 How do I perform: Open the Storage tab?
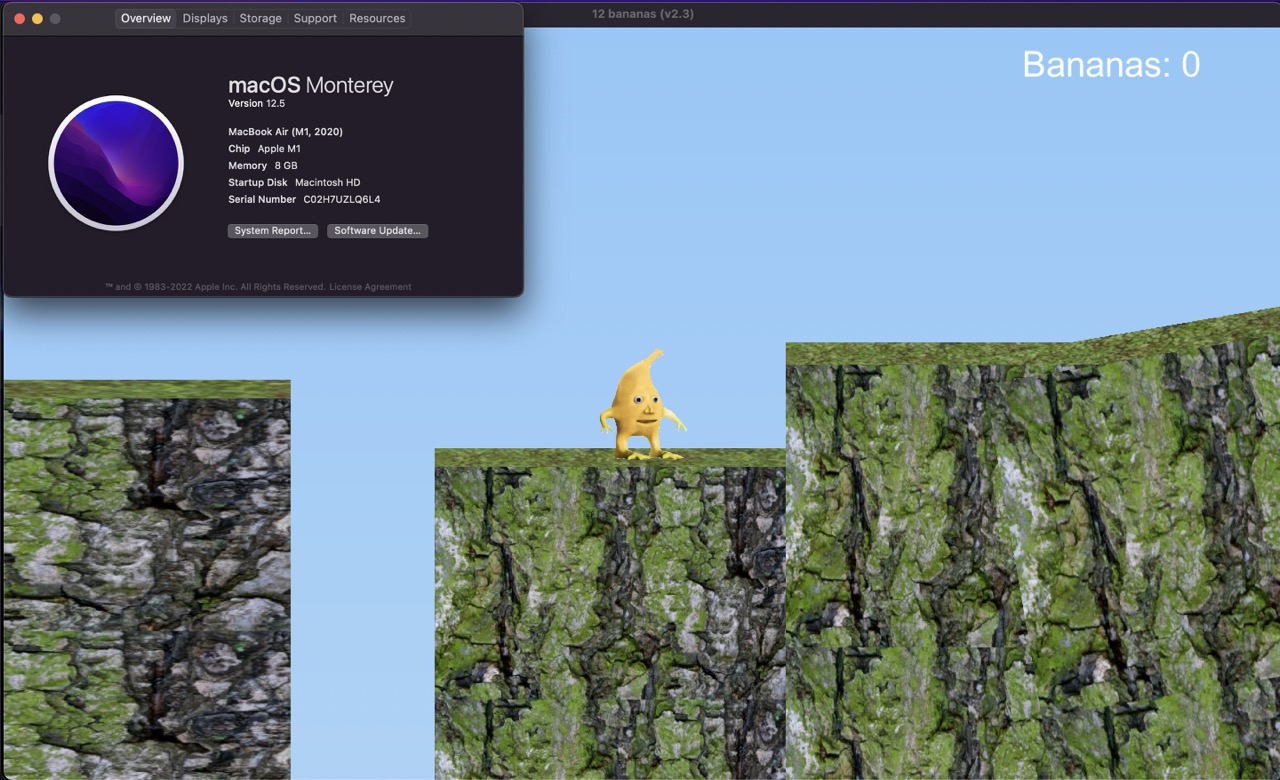point(260,18)
